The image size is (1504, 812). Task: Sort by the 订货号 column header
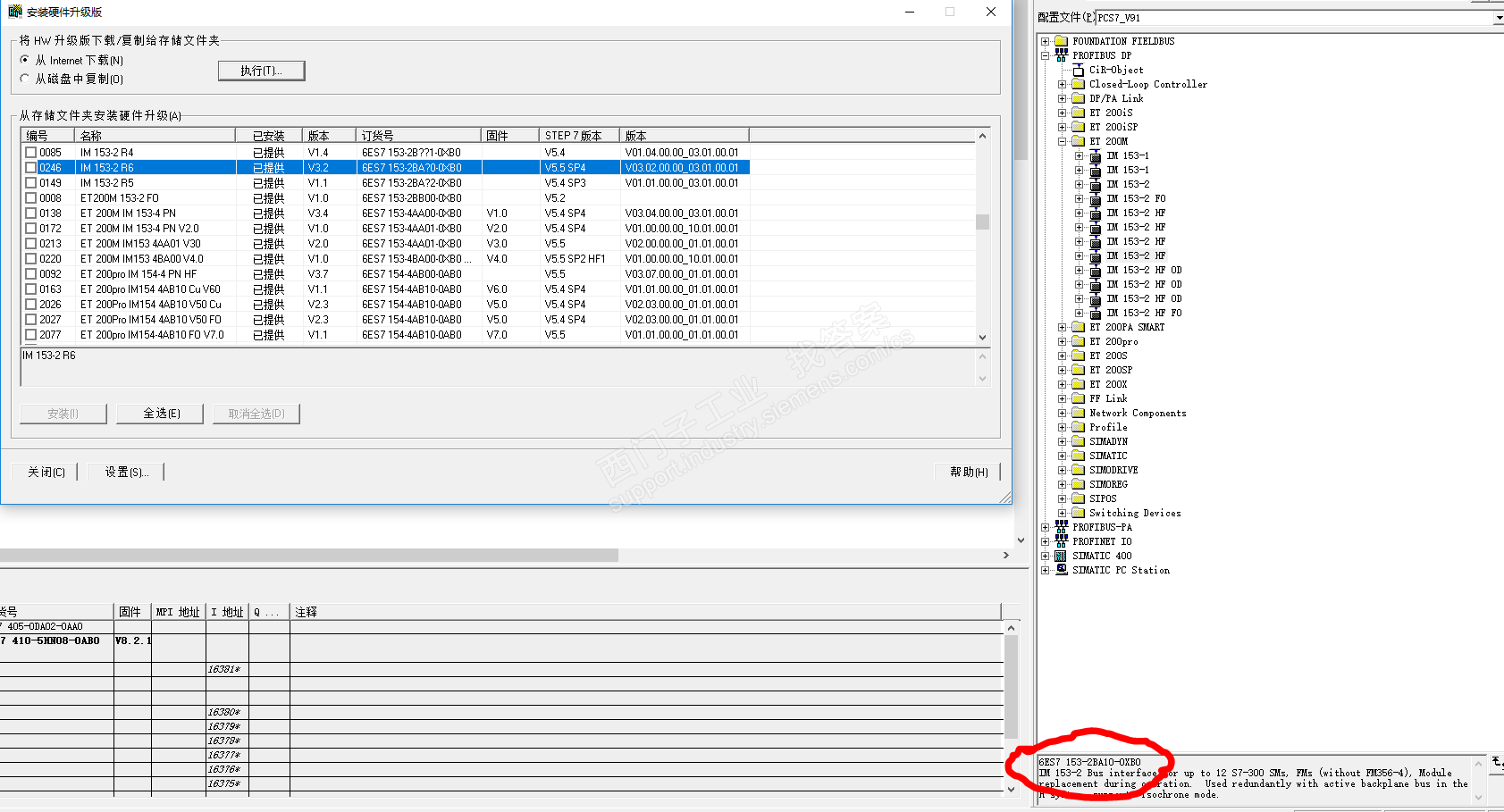[x=419, y=136]
